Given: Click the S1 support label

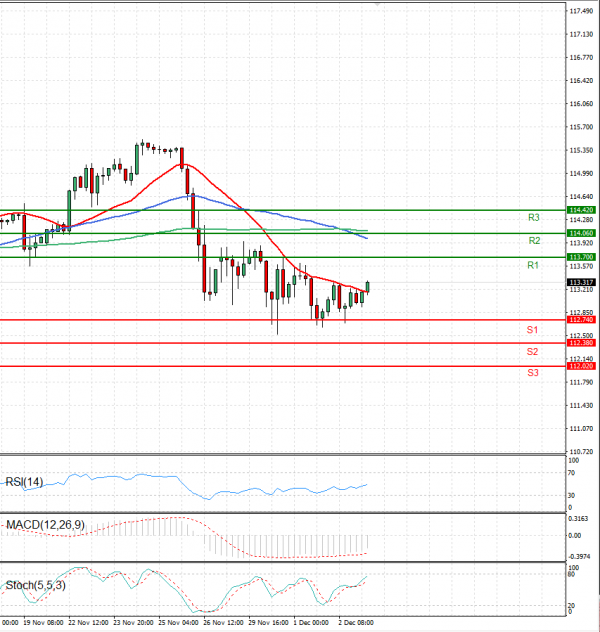Looking at the screenshot, I should tap(532, 330).
